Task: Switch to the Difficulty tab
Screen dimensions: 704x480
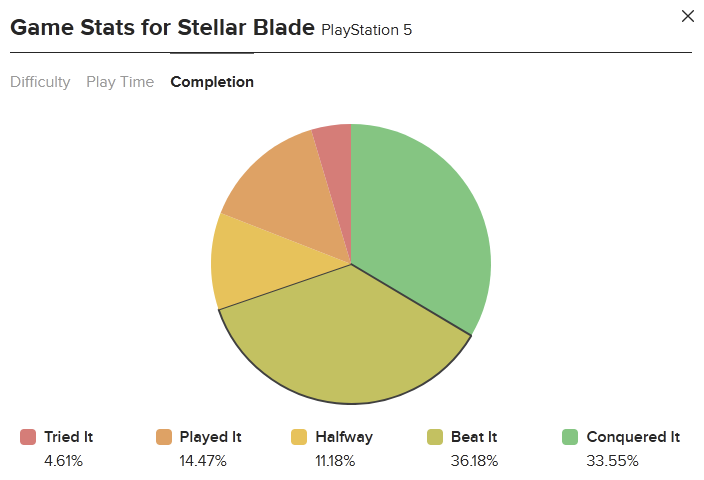Action: pyautogui.click(x=40, y=82)
